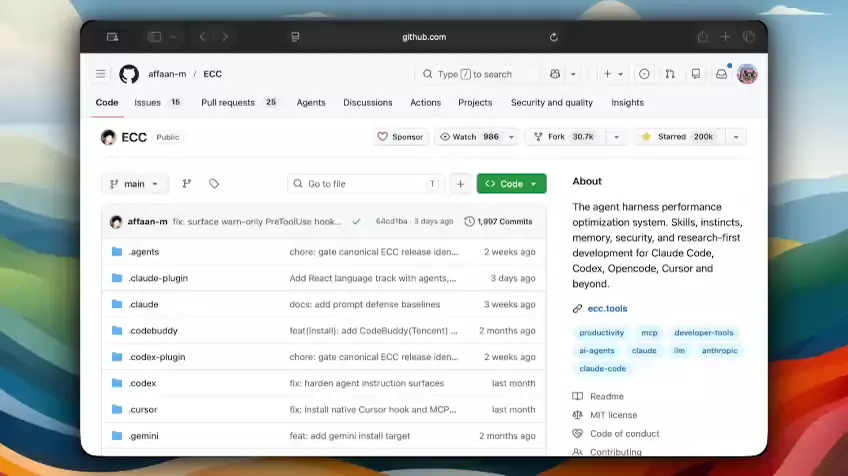This screenshot has width=848, height=476.
Task: Go forward with Safari forward arrow
Action: (225, 37)
